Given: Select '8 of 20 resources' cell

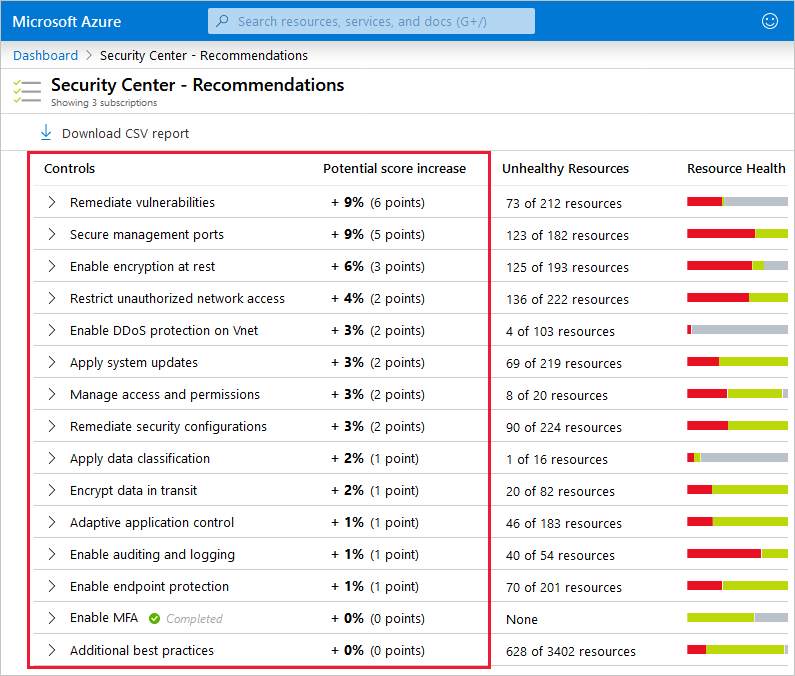Looking at the screenshot, I should tap(557, 395).
